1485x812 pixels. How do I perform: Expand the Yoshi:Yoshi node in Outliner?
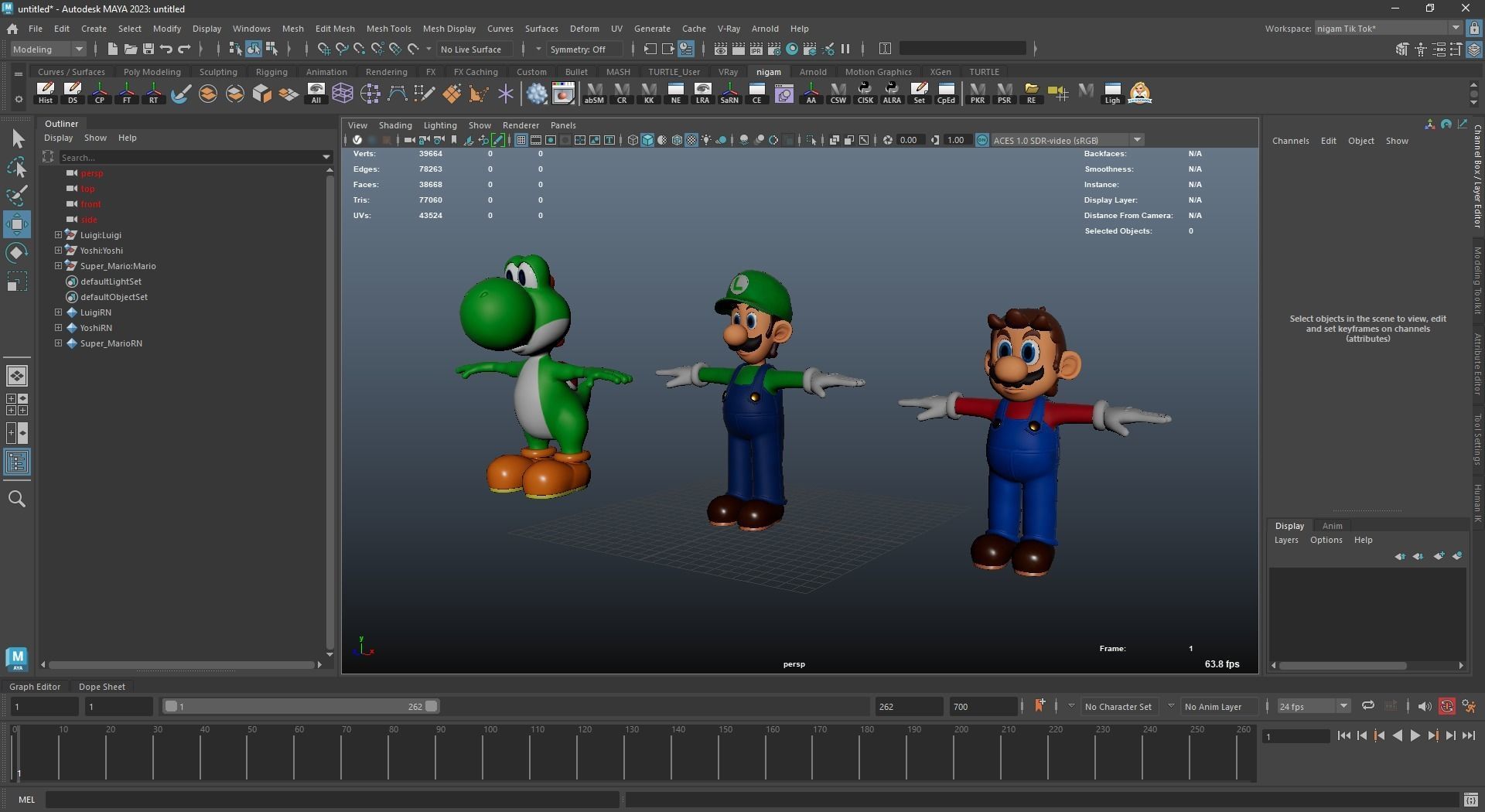coord(58,250)
